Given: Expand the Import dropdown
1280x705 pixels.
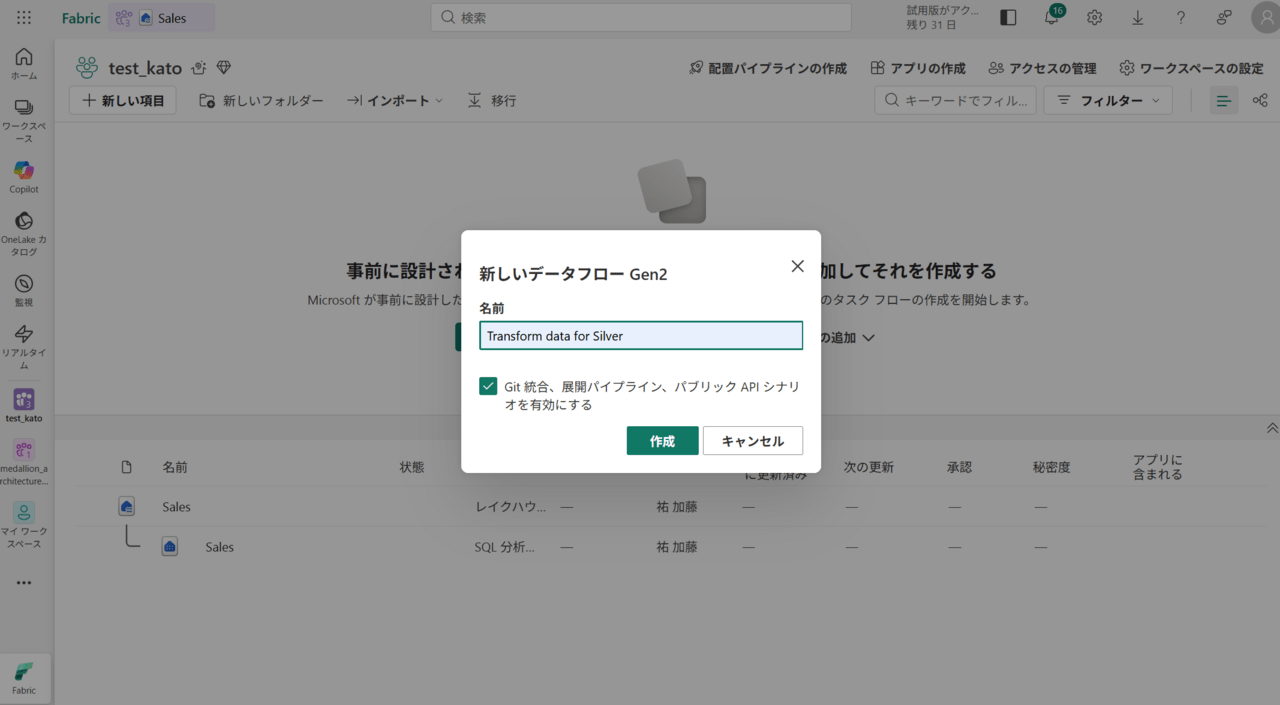Looking at the screenshot, I should pyautogui.click(x=395, y=100).
